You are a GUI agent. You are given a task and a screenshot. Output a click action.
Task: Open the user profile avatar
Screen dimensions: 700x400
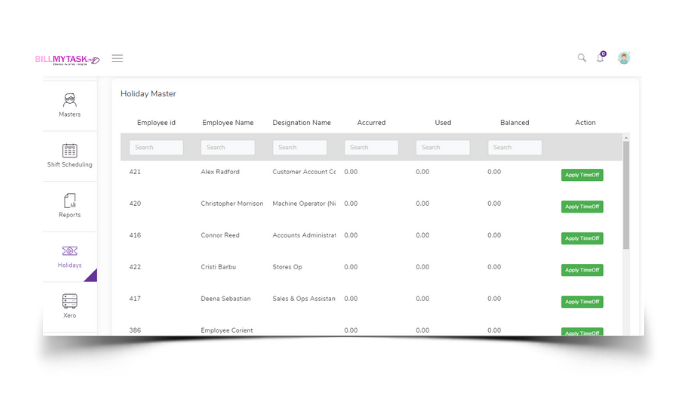point(624,58)
